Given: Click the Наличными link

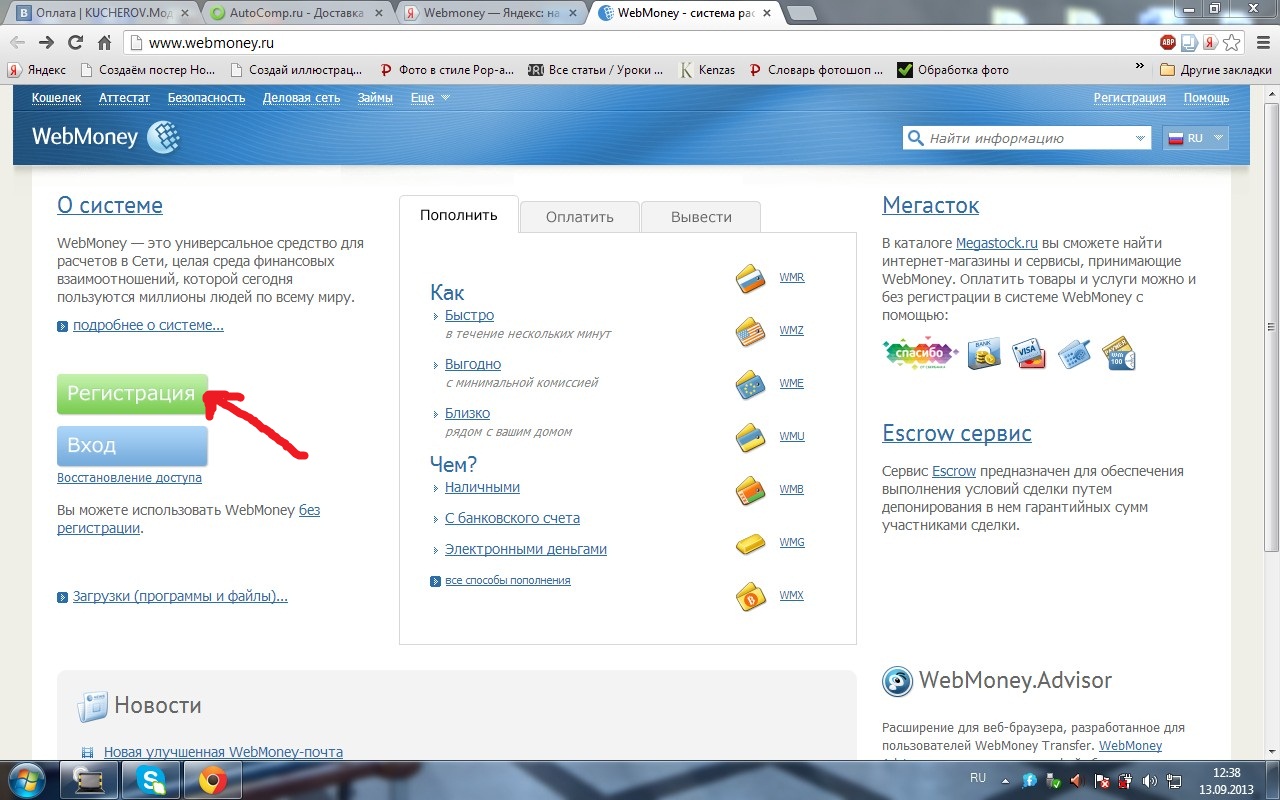Looking at the screenshot, I should point(482,488).
